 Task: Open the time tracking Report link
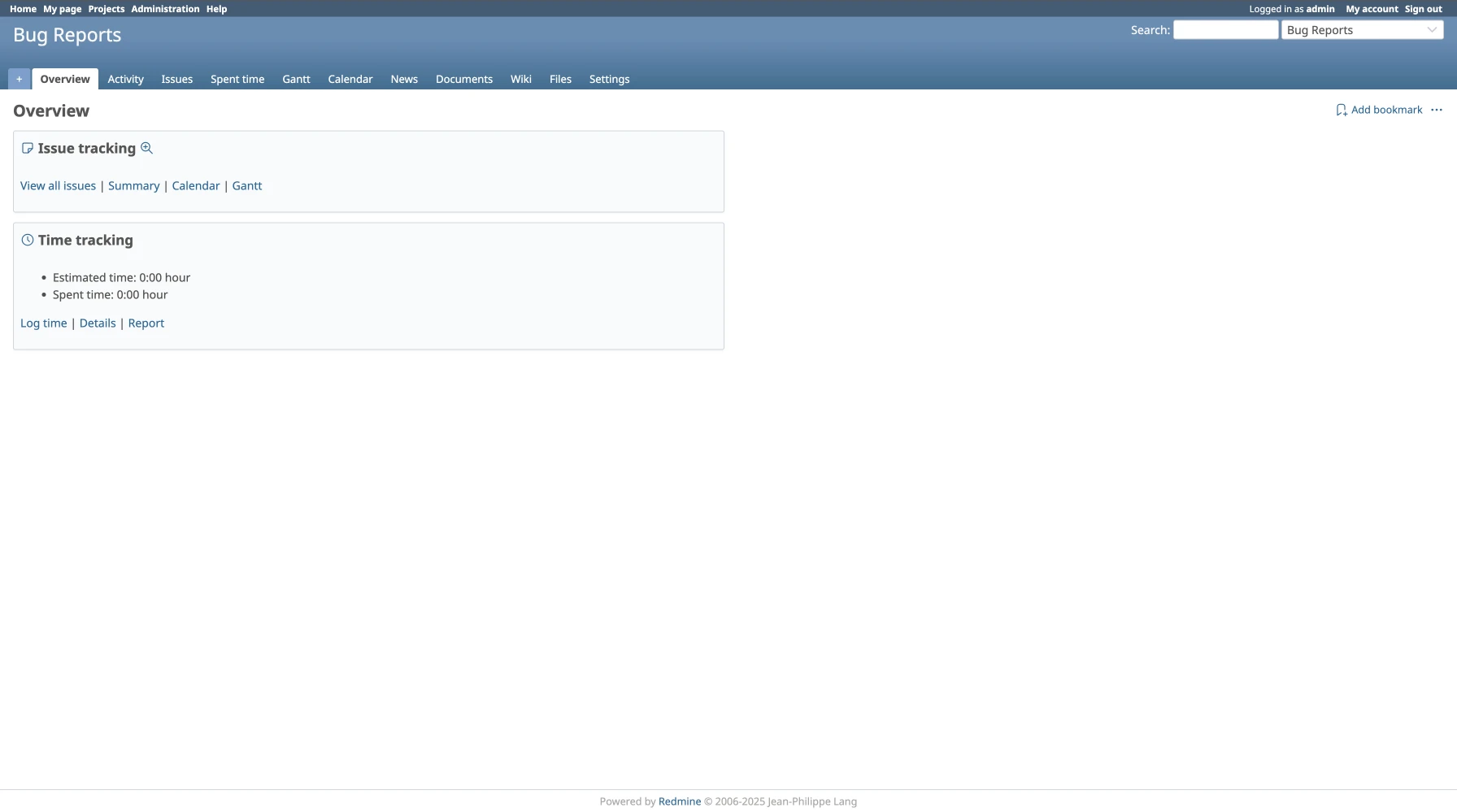click(146, 323)
